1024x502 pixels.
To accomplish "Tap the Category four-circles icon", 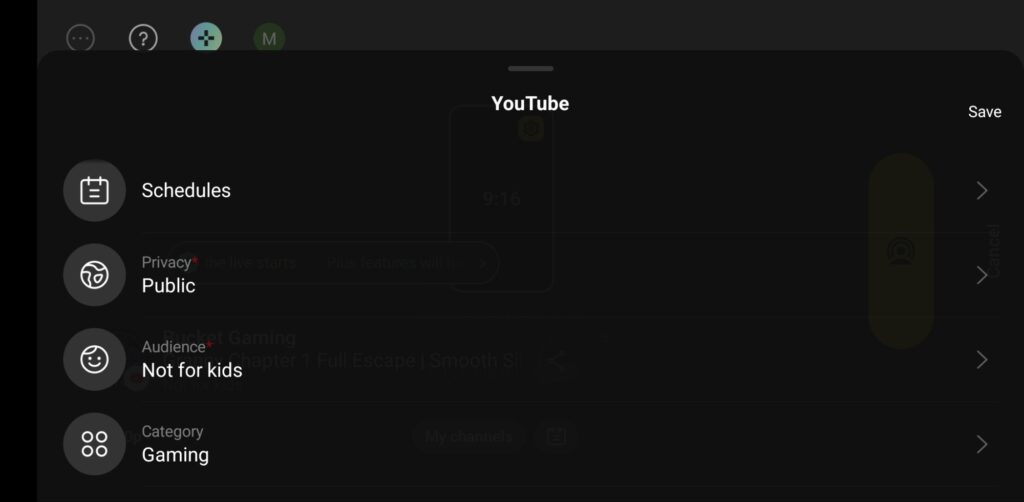I will click(95, 444).
